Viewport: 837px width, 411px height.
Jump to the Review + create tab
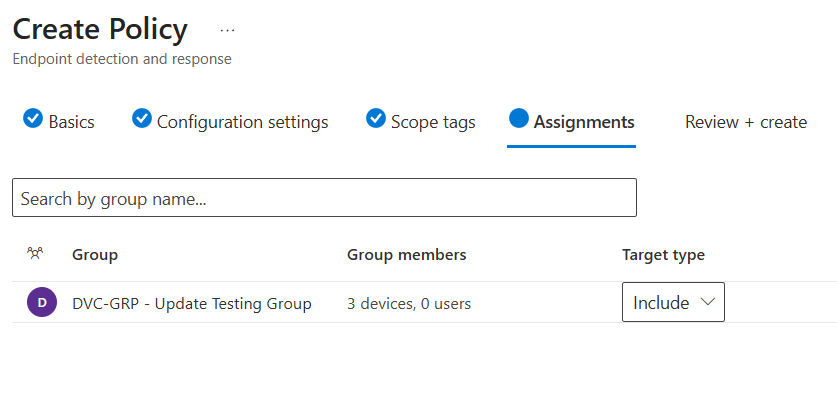745,122
